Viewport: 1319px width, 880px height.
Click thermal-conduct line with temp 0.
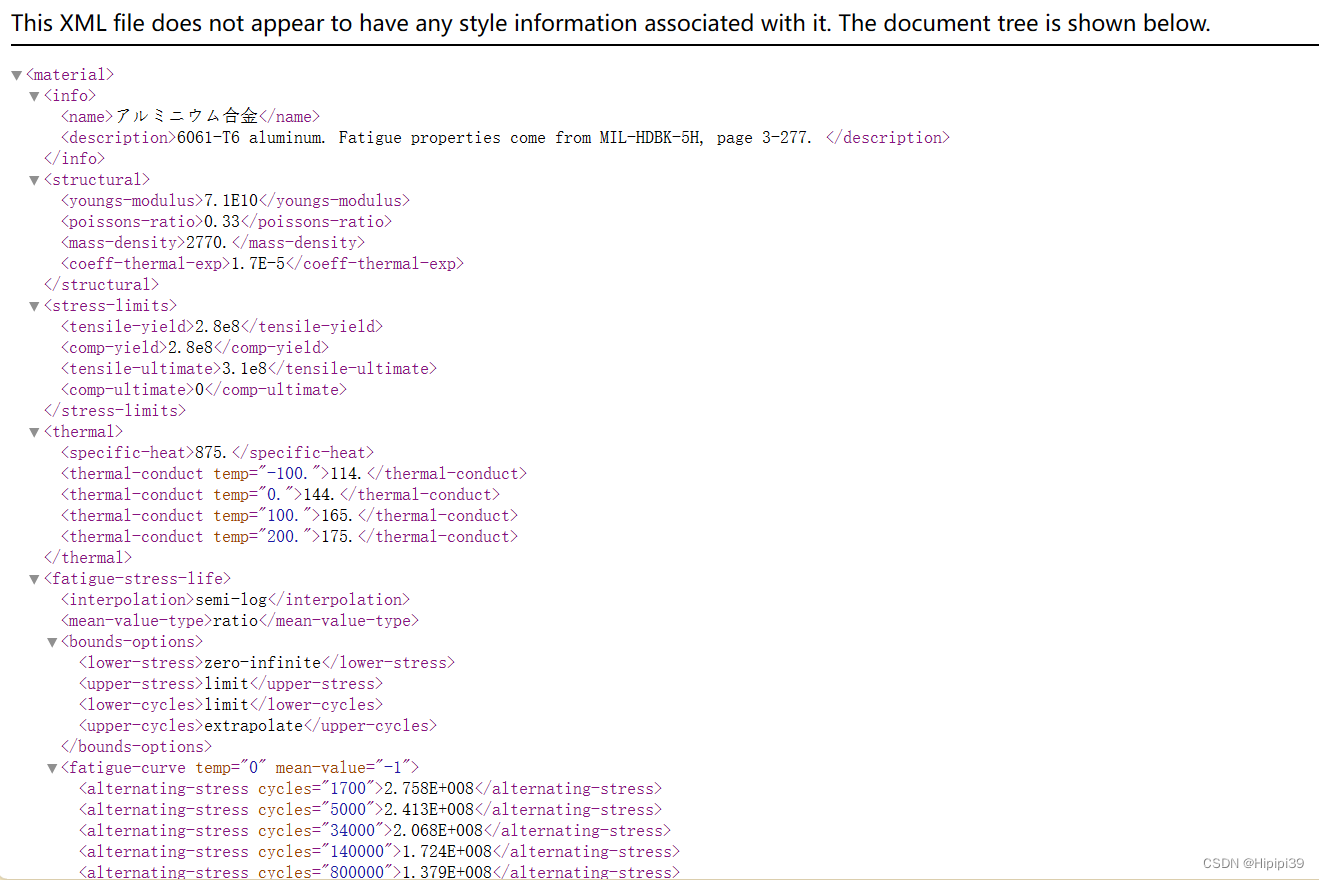[x=280, y=495]
